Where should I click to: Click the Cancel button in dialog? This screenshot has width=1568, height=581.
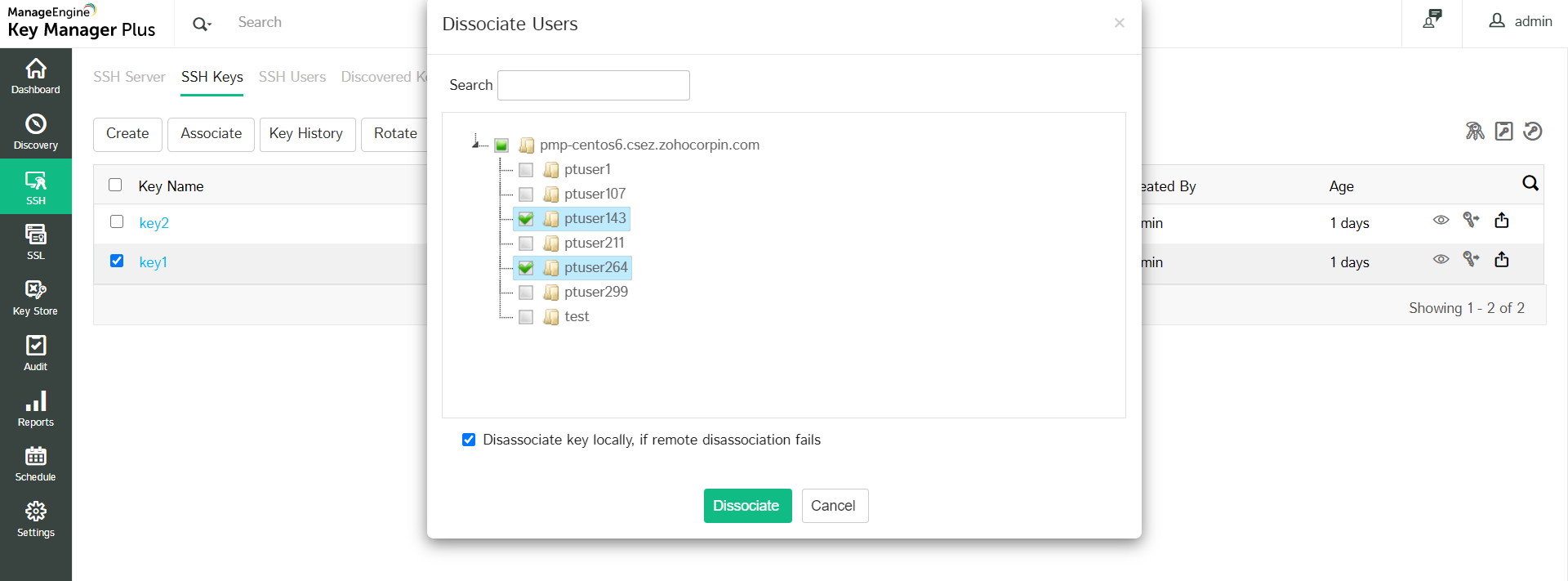coord(834,506)
